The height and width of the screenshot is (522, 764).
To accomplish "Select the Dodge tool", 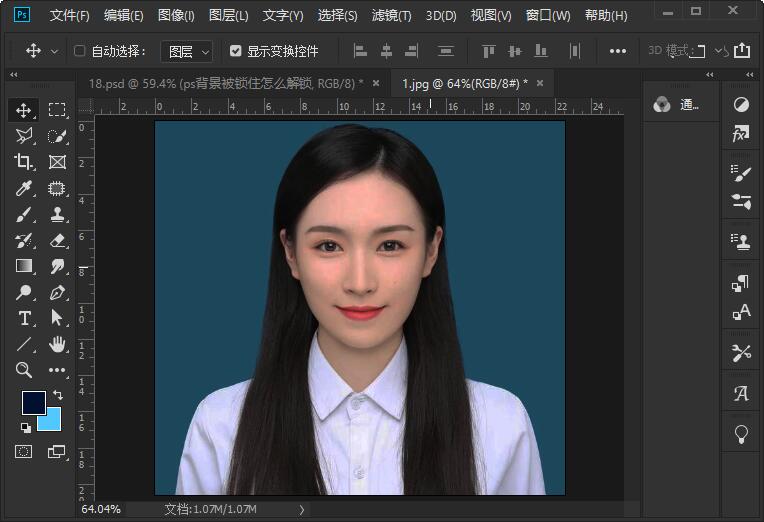I will coord(23,292).
